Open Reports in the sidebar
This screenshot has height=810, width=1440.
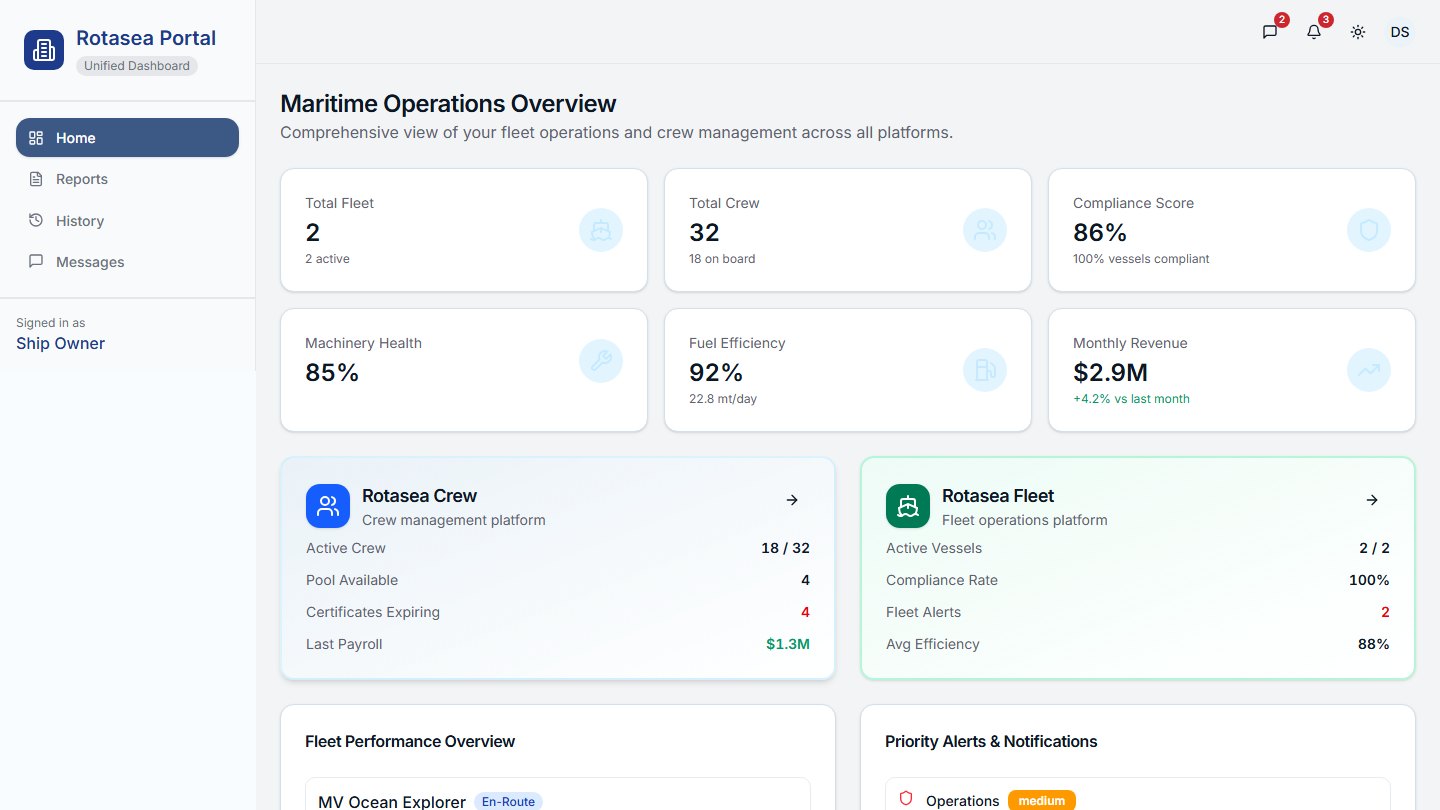pyautogui.click(x=127, y=179)
